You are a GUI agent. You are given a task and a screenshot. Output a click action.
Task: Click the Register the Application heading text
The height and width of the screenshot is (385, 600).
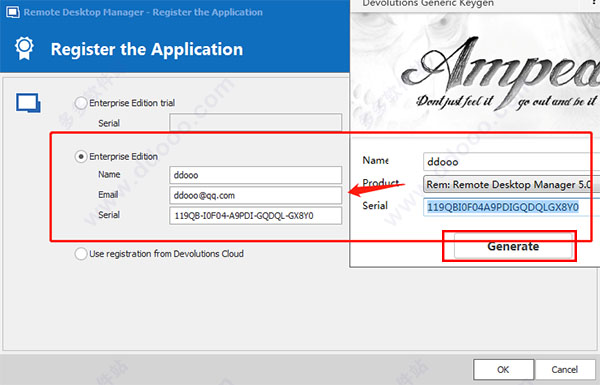point(147,49)
